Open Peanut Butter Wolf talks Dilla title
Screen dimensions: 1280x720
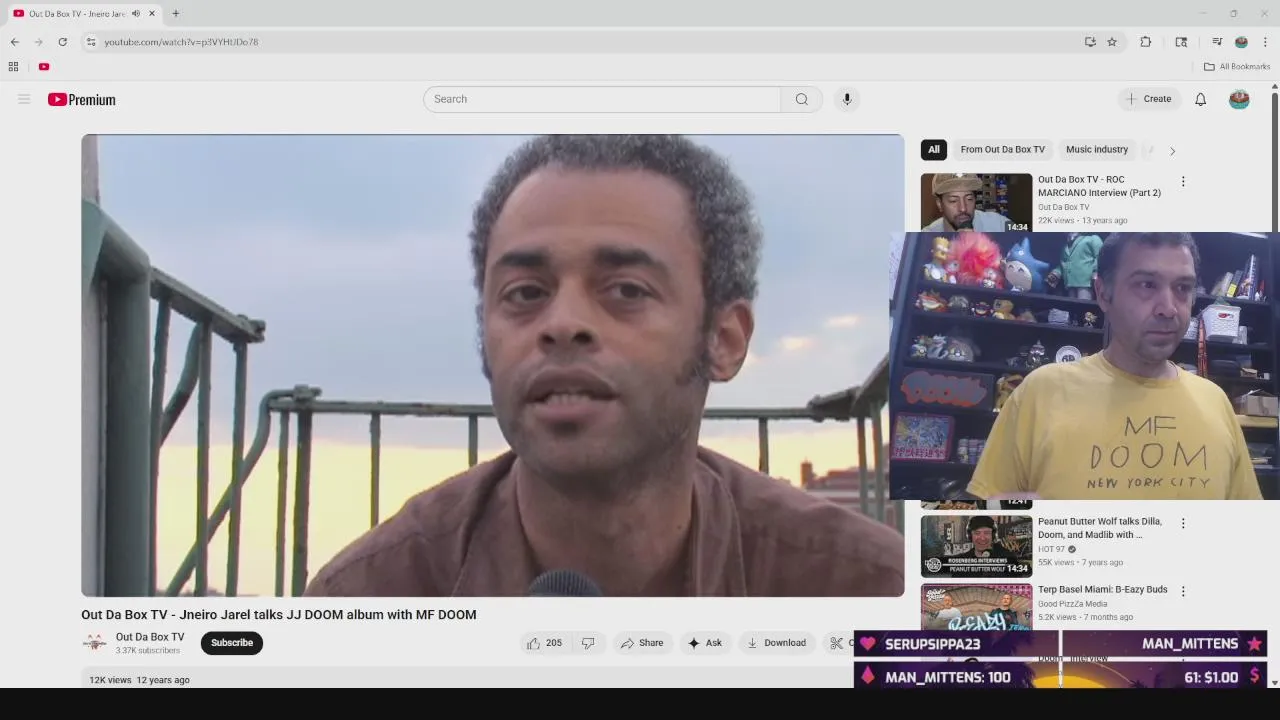(x=1100, y=528)
